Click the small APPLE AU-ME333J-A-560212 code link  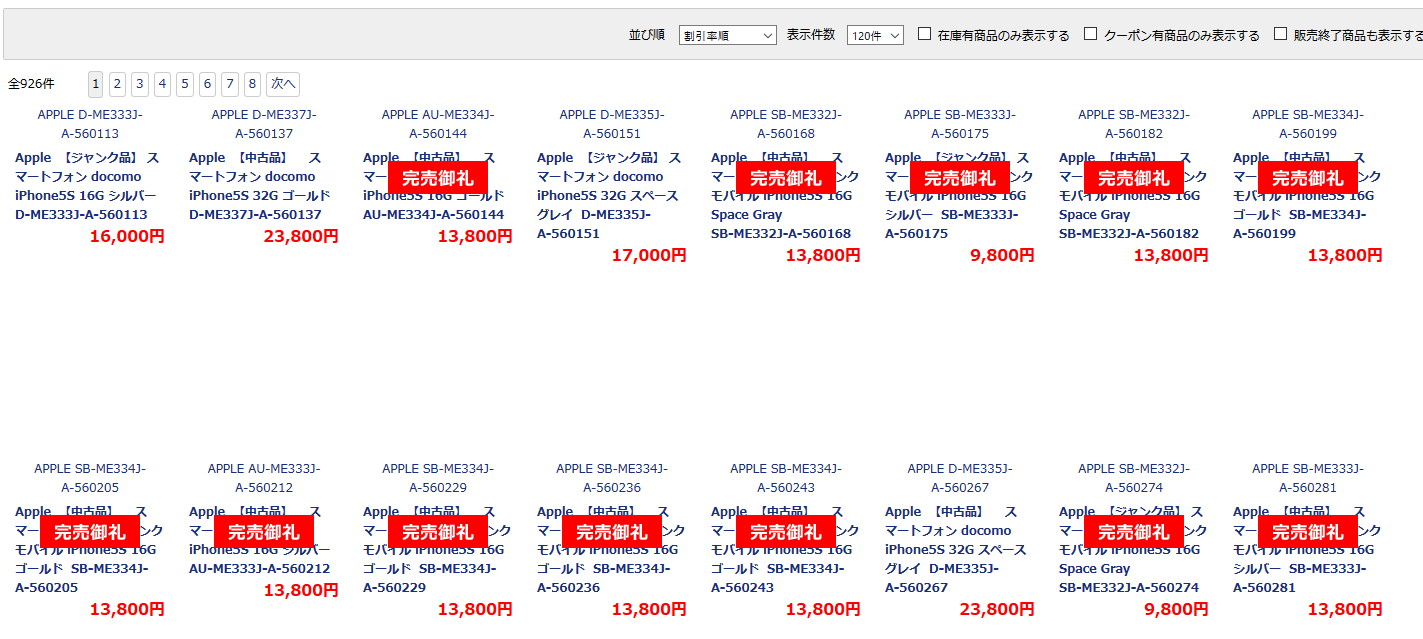pos(264,478)
